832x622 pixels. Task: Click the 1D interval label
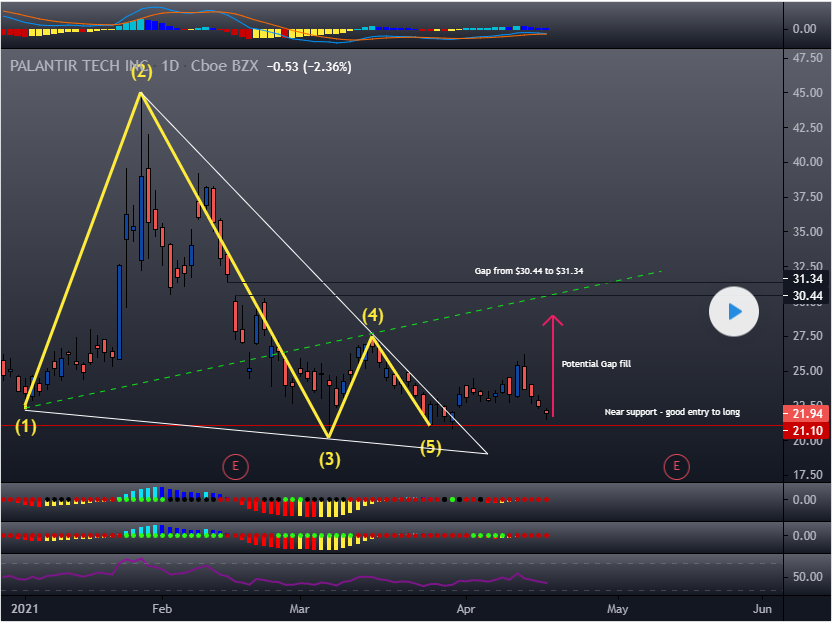pos(171,67)
